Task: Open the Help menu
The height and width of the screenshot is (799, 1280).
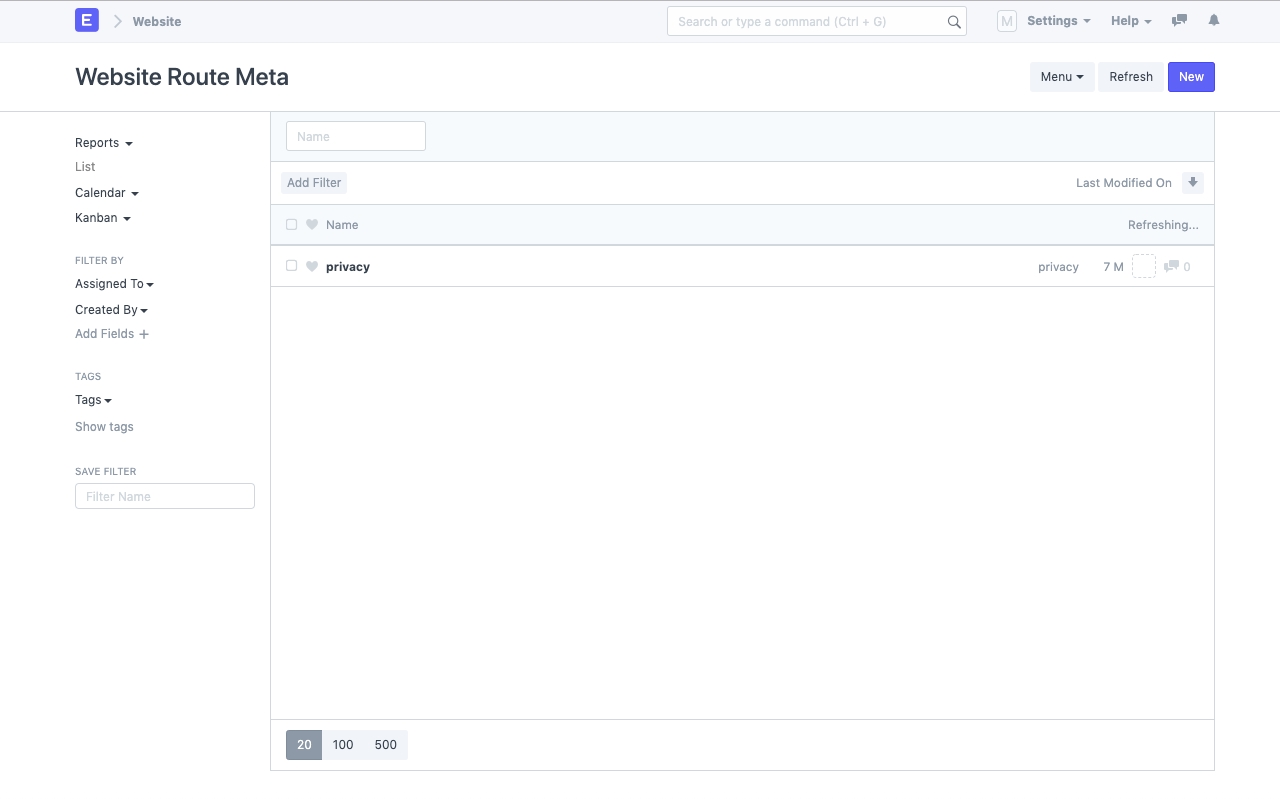Action: tap(1131, 21)
